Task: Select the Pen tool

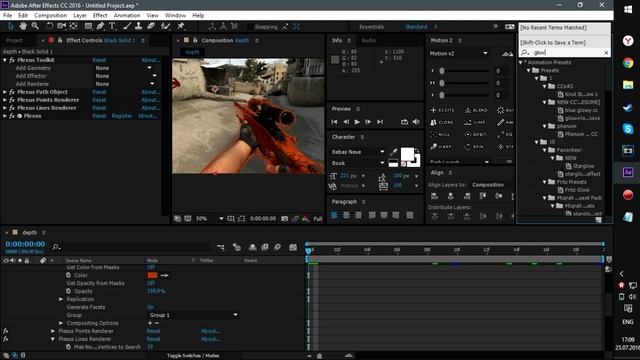Action: [x=100, y=26]
